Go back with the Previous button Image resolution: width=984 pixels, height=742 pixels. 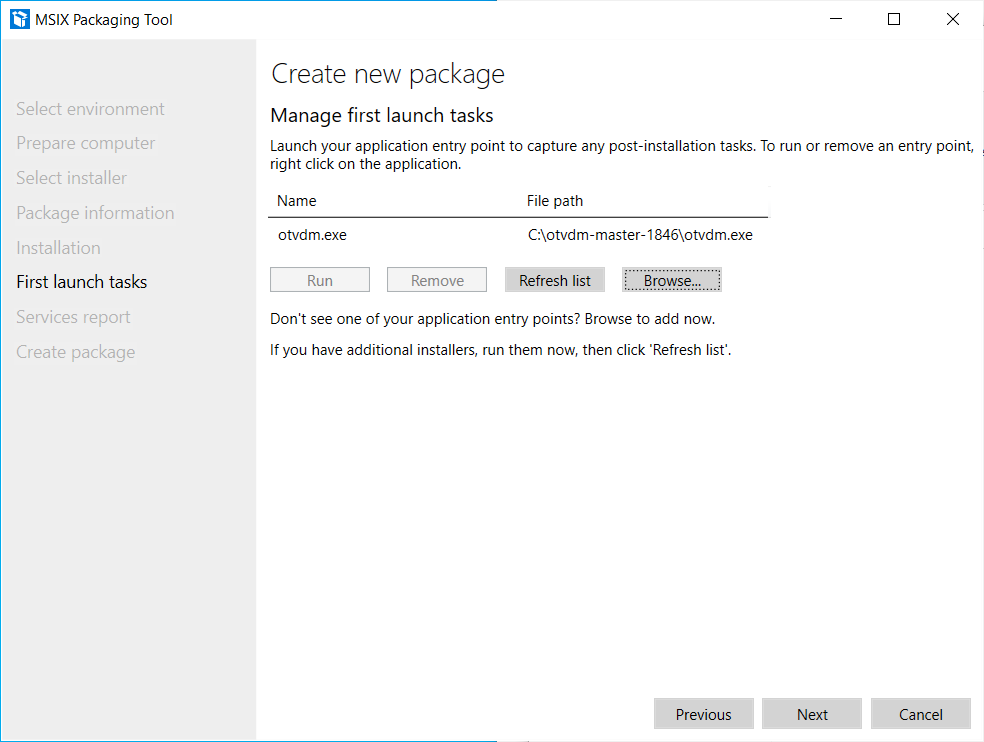pos(703,714)
